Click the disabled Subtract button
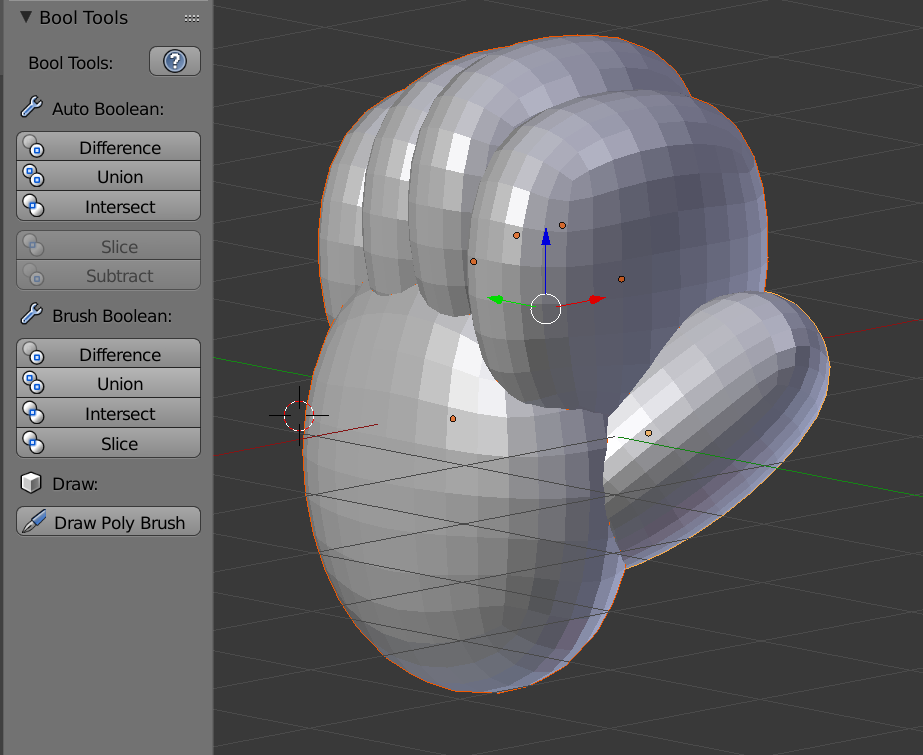The width and height of the screenshot is (923, 755). [x=107, y=276]
